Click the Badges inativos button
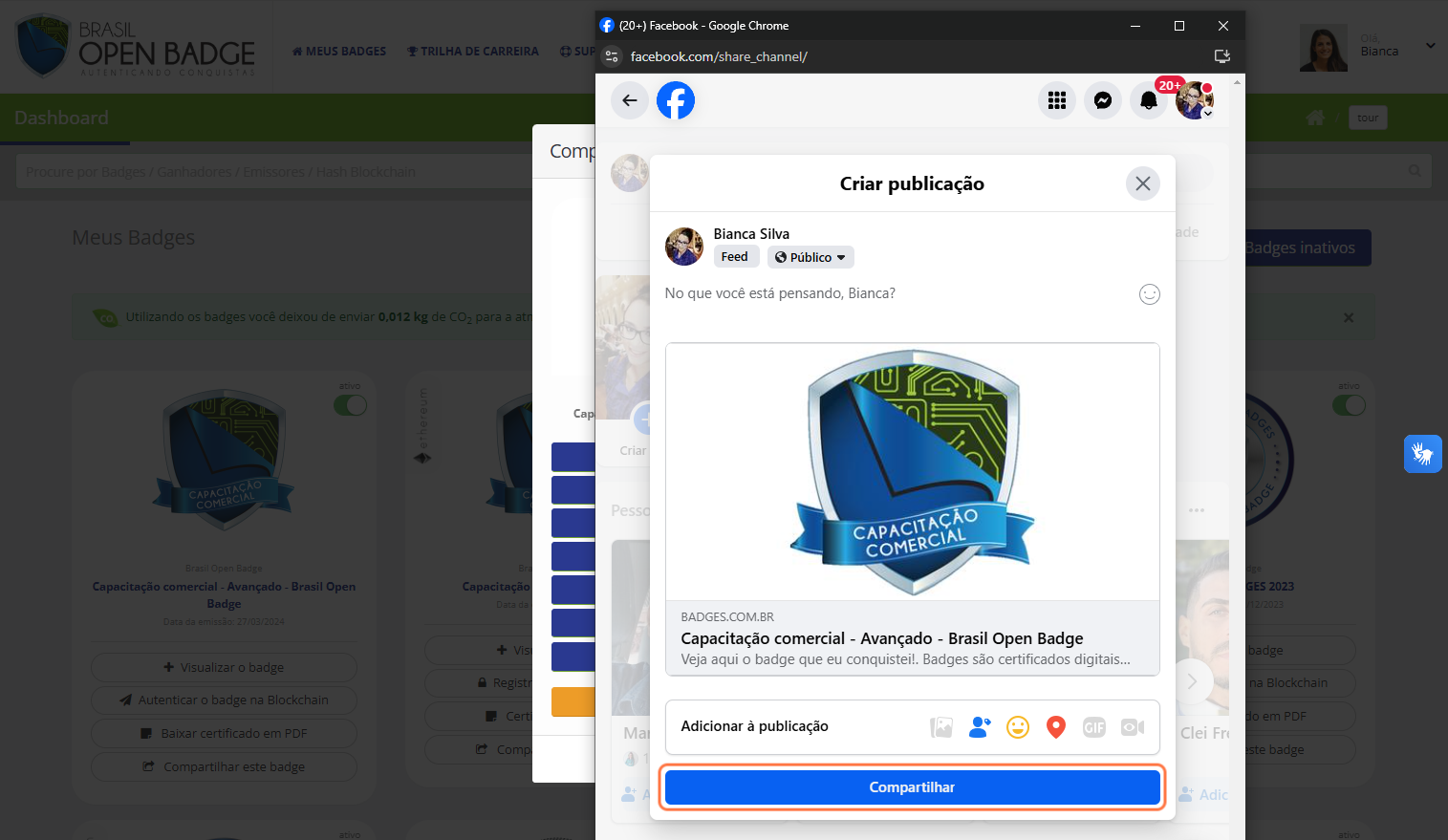The image size is (1448, 840). pyautogui.click(x=1300, y=248)
